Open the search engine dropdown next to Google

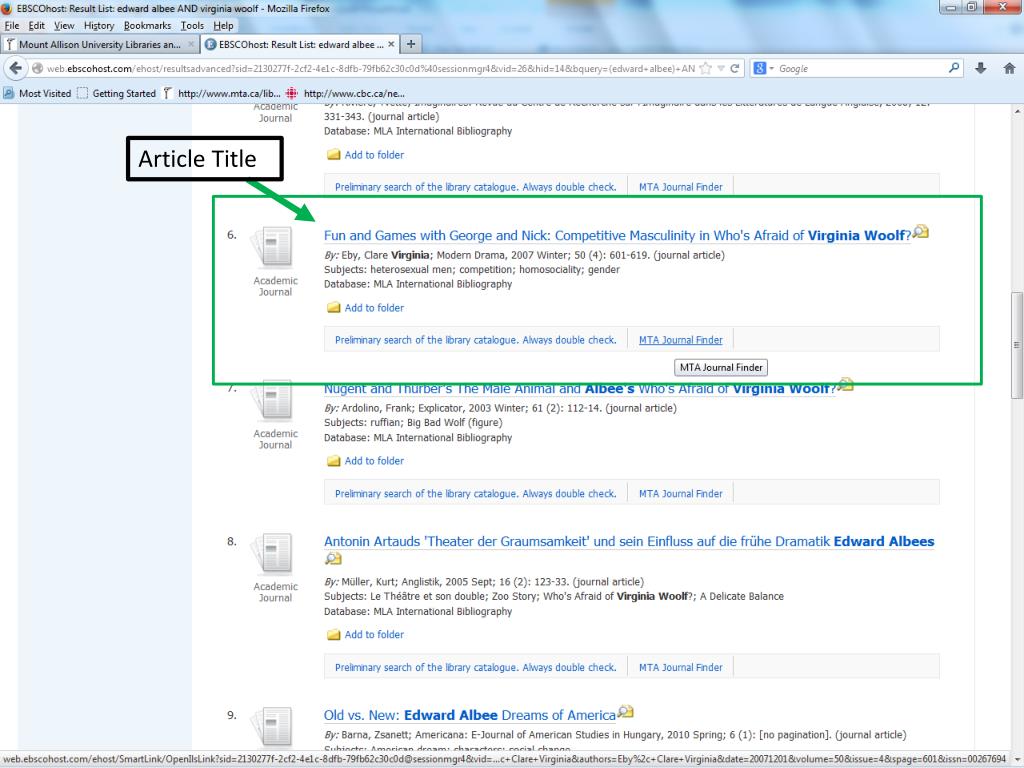click(771, 68)
